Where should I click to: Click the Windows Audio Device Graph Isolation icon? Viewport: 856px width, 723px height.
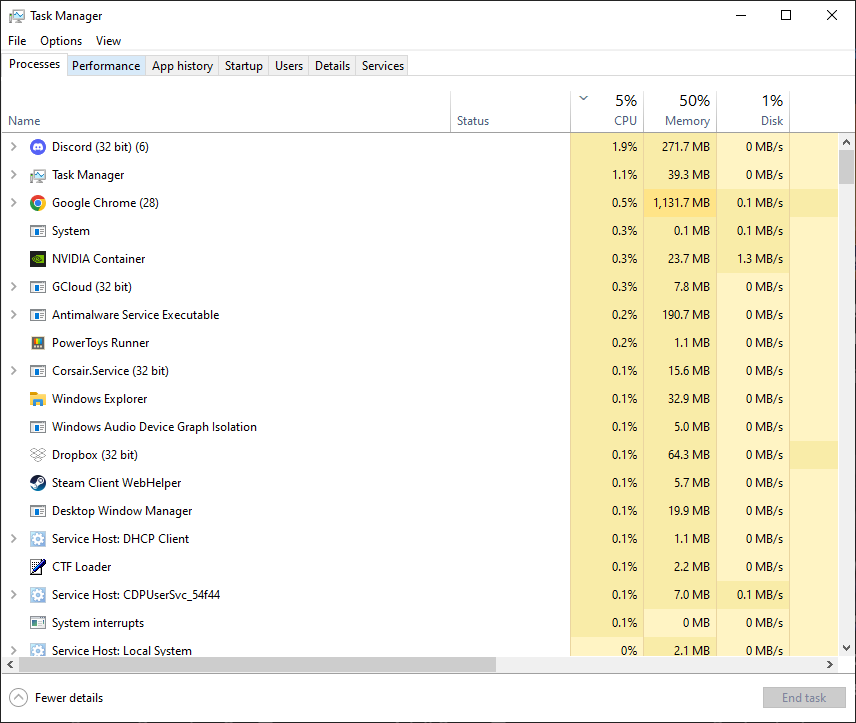[38, 427]
